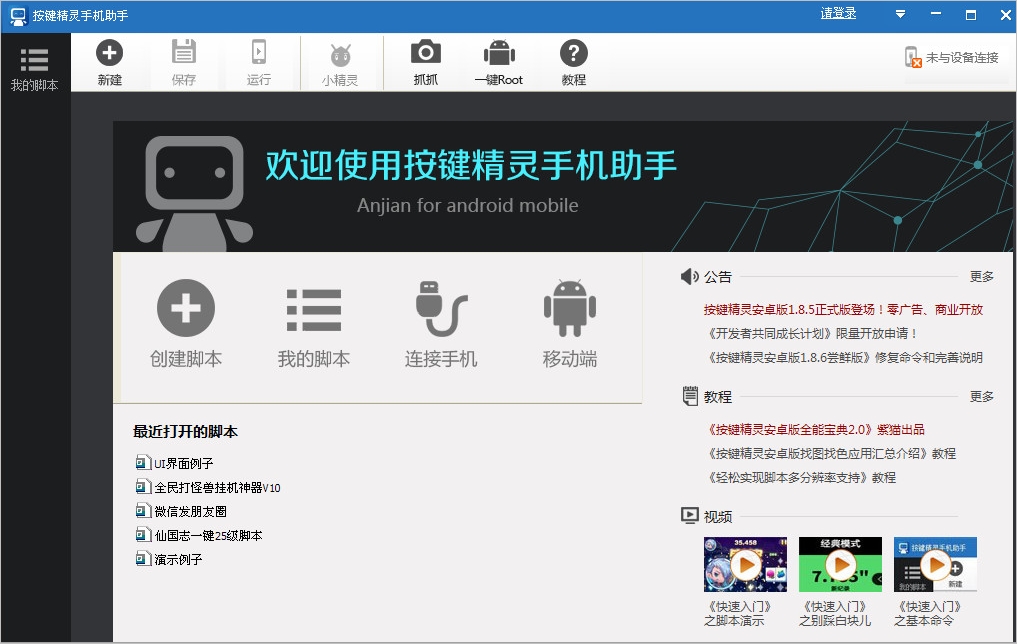
Task: Click the 教程 notepad section icon
Action: click(x=689, y=396)
